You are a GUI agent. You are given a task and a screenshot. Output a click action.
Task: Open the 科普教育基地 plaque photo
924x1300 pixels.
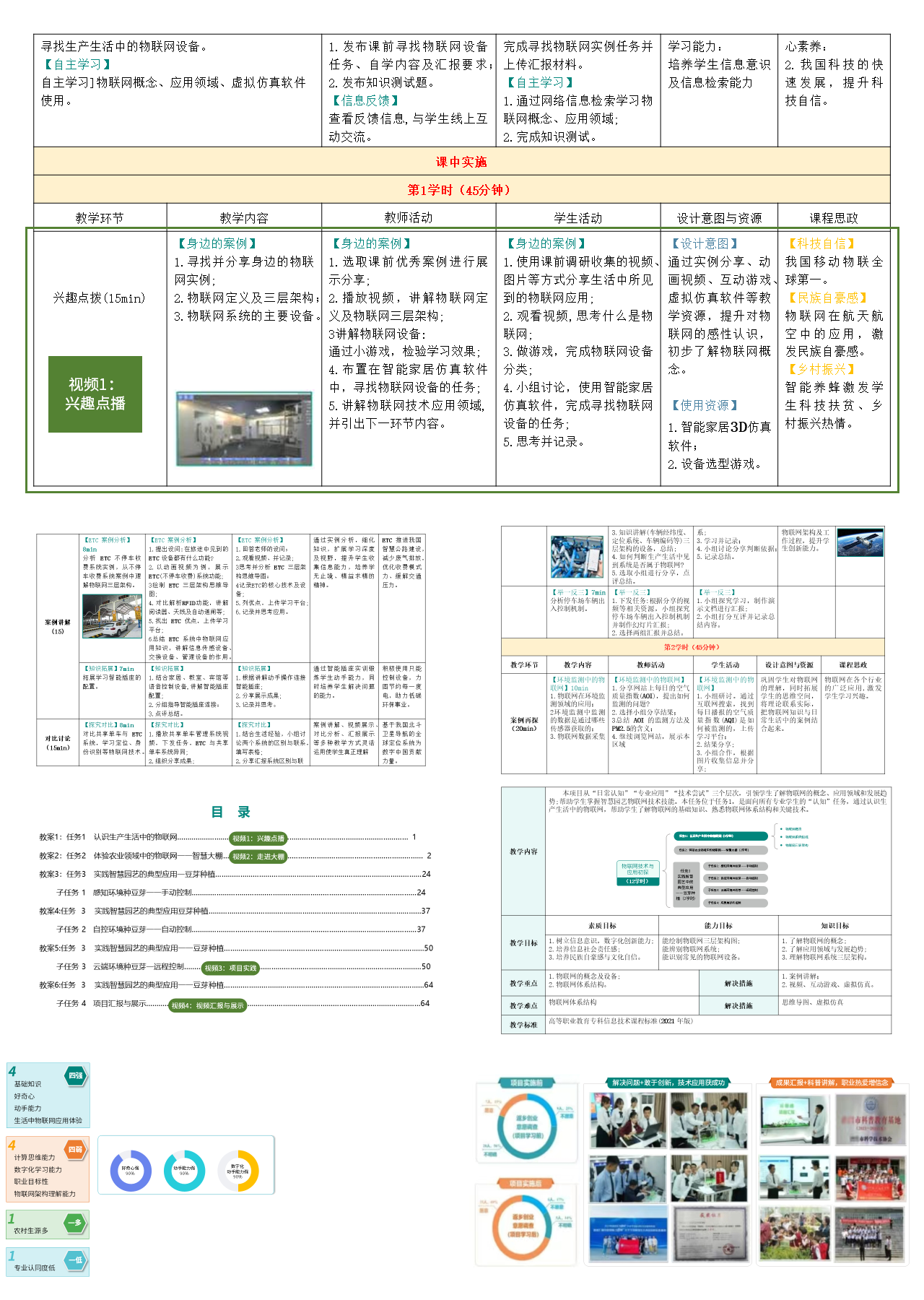tap(871, 1120)
